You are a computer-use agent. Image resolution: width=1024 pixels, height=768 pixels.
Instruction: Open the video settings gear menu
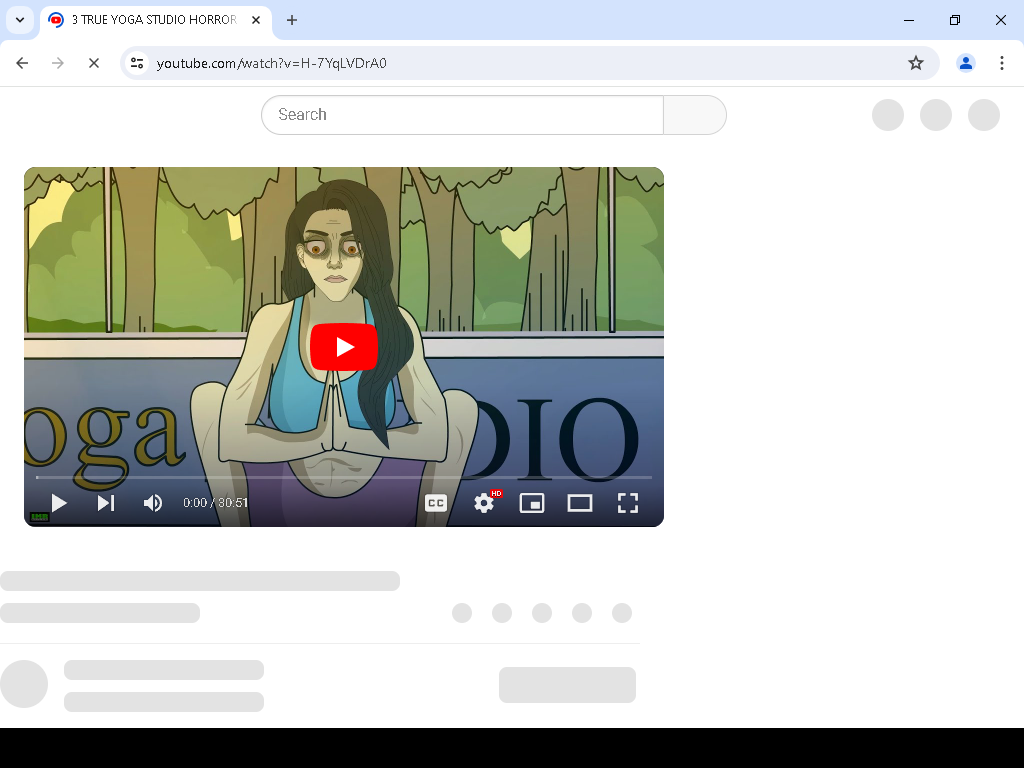pyautogui.click(x=484, y=503)
